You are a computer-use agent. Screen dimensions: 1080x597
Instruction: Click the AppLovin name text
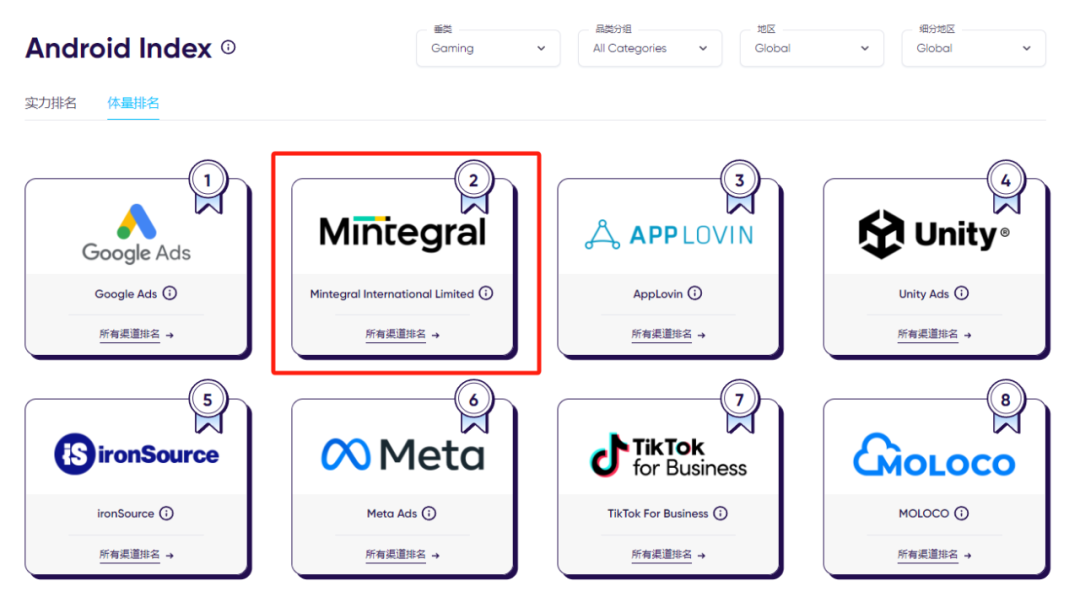658,294
